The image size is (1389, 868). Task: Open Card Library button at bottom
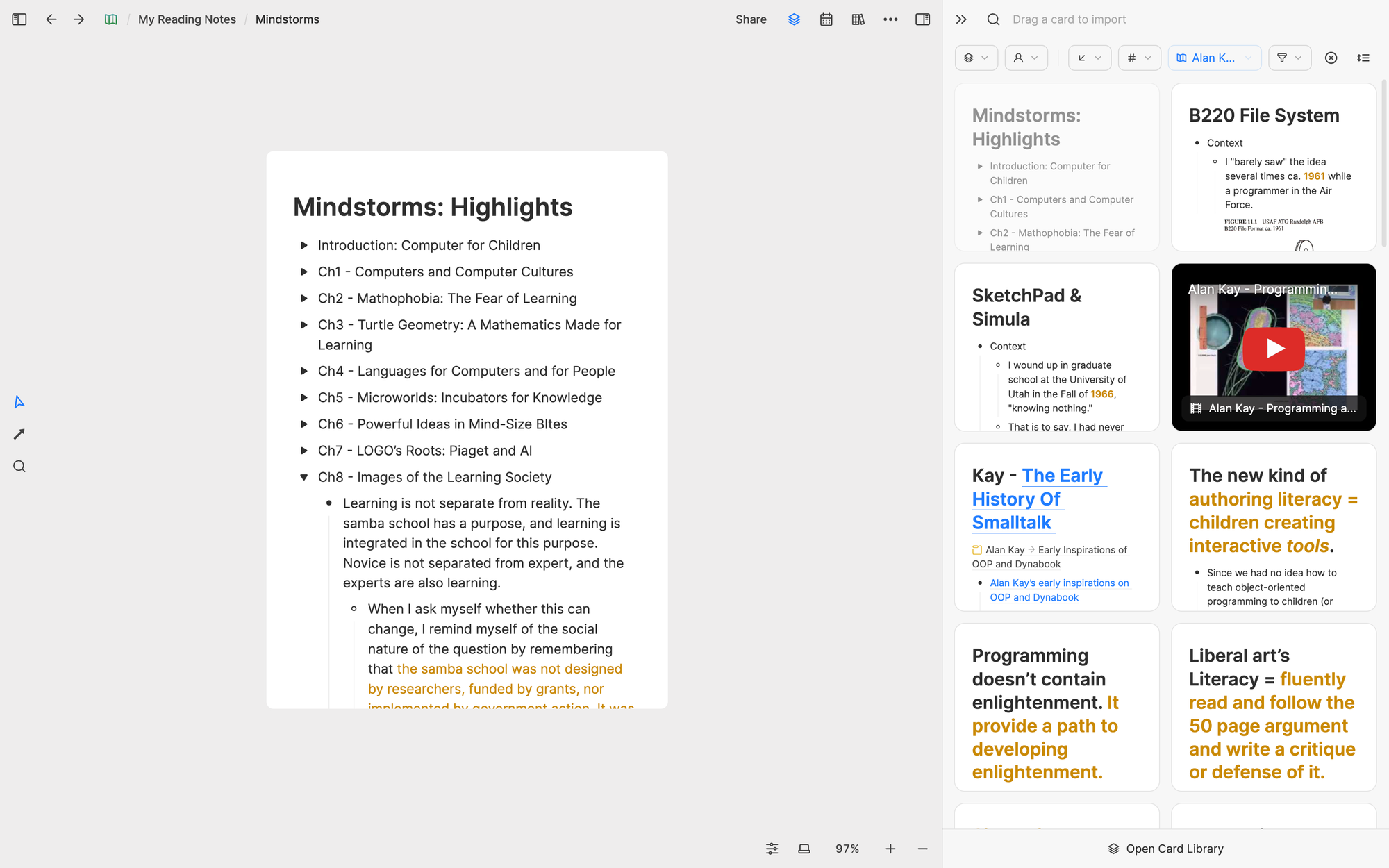click(x=1165, y=849)
